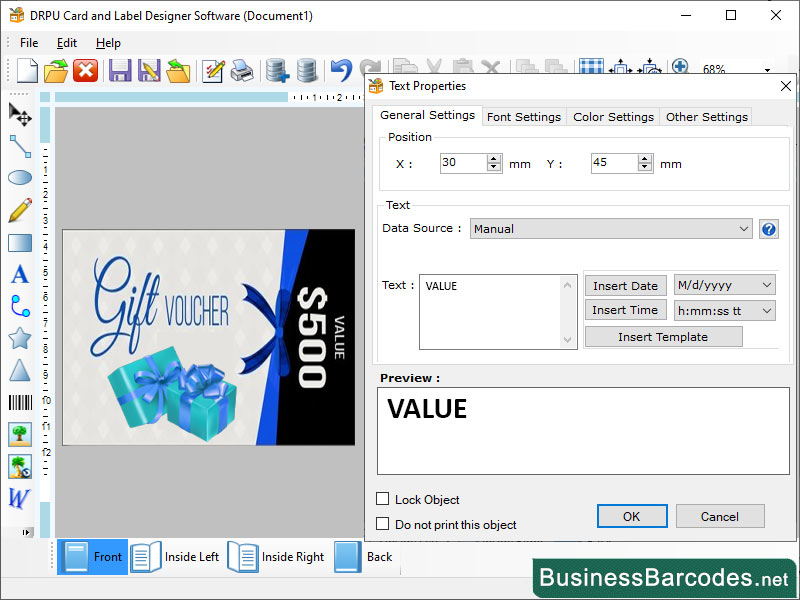This screenshot has height=600, width=800.
Task: Open the zoom percentage dropdown
Action: click(767, 70)
